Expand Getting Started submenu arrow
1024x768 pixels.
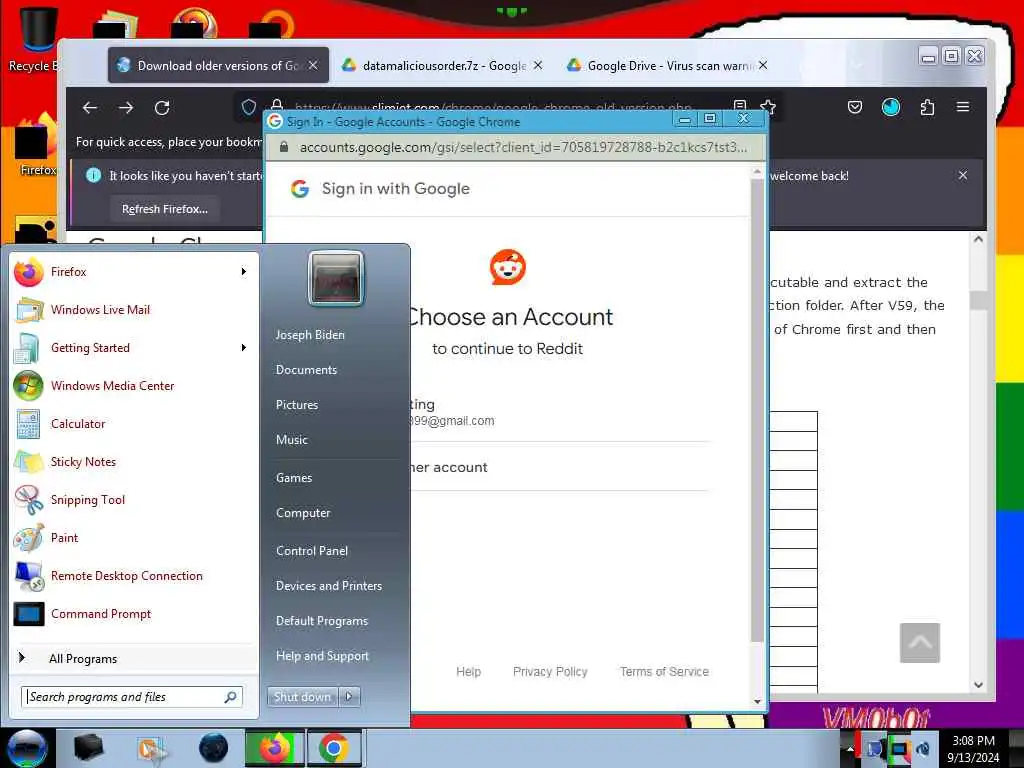(244, 347)
